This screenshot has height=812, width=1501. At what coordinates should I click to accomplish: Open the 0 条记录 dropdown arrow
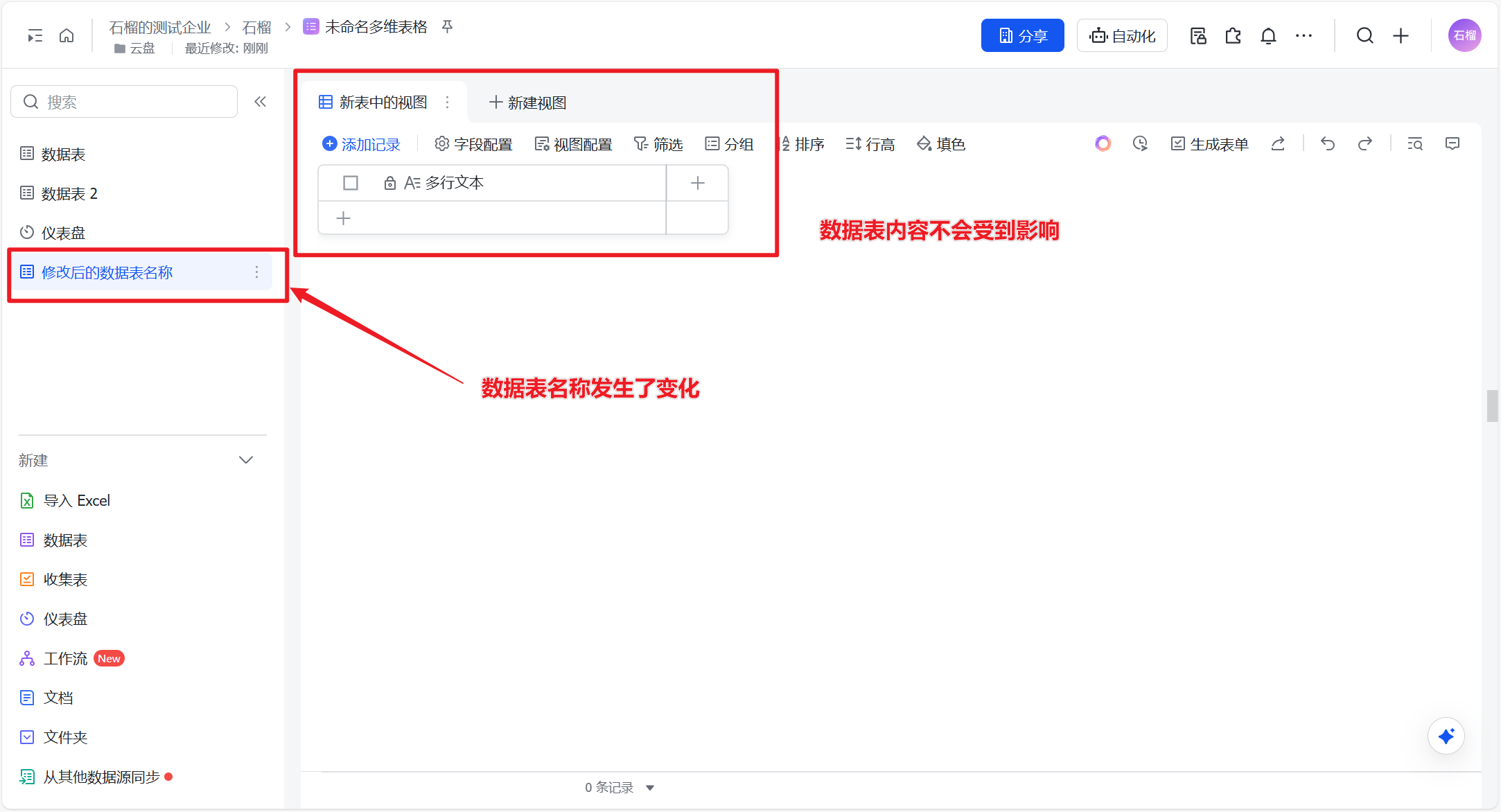650,788
